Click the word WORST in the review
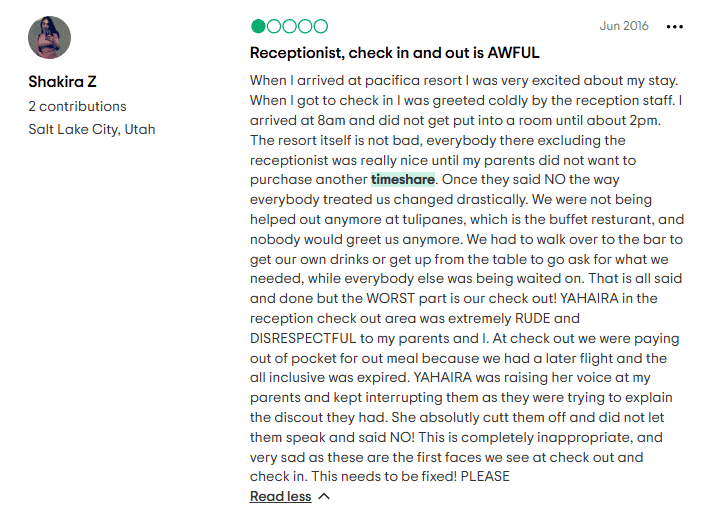The width and height of the screenshot is (710, 513). [390, 298]
